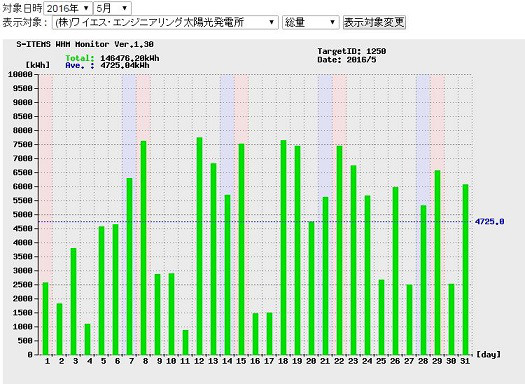Click the green bar for day 16
Viewport: 525px width, 384px height.
point(255,334)
